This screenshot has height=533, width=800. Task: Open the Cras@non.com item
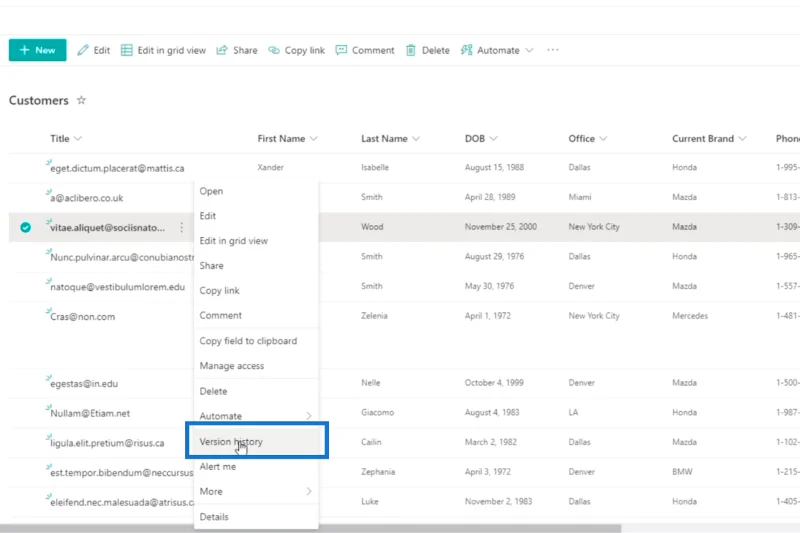[x=83, y=317]
